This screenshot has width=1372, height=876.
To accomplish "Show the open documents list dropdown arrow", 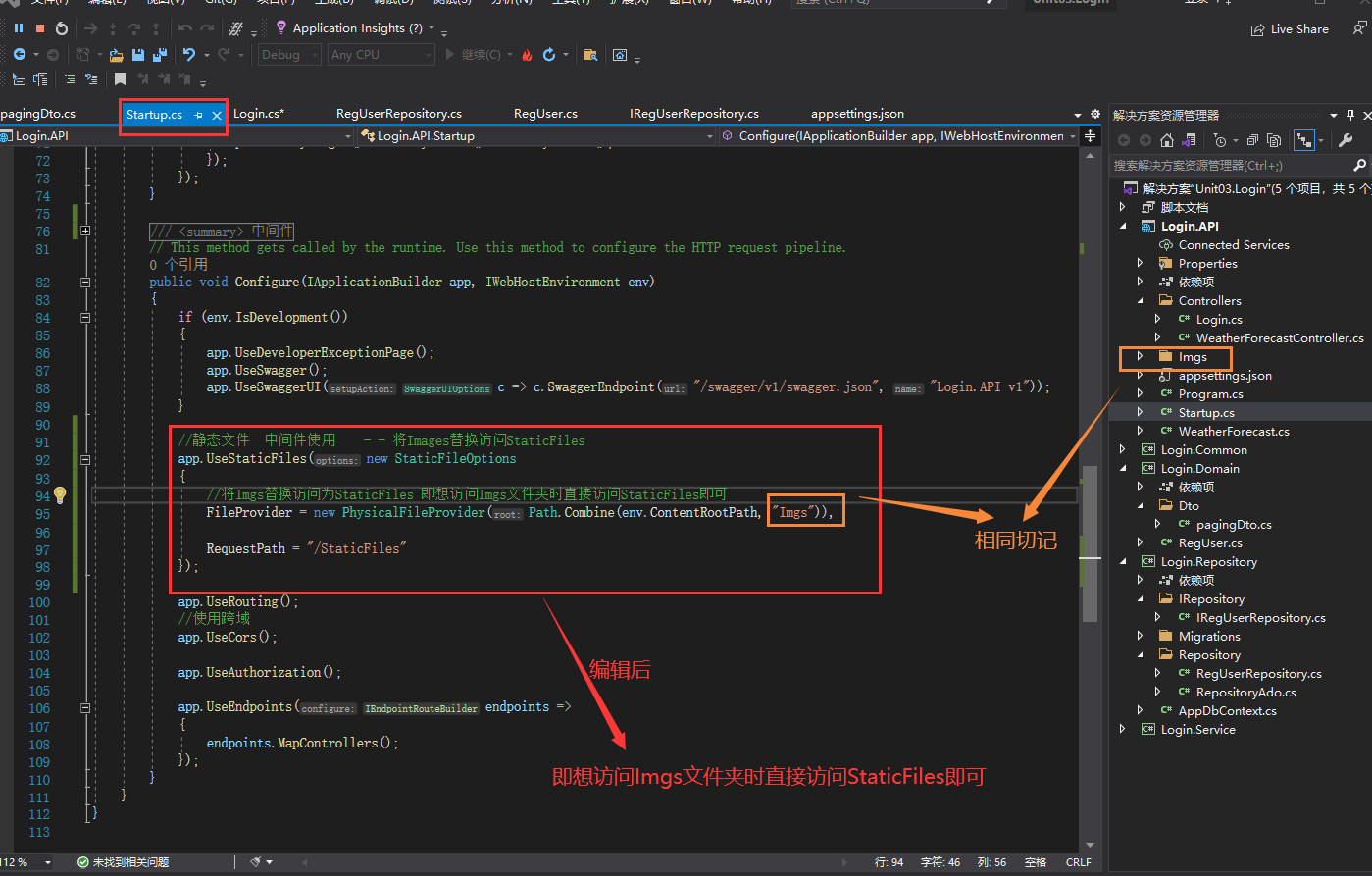I will pyautogui.click(x=1078, y=115).
